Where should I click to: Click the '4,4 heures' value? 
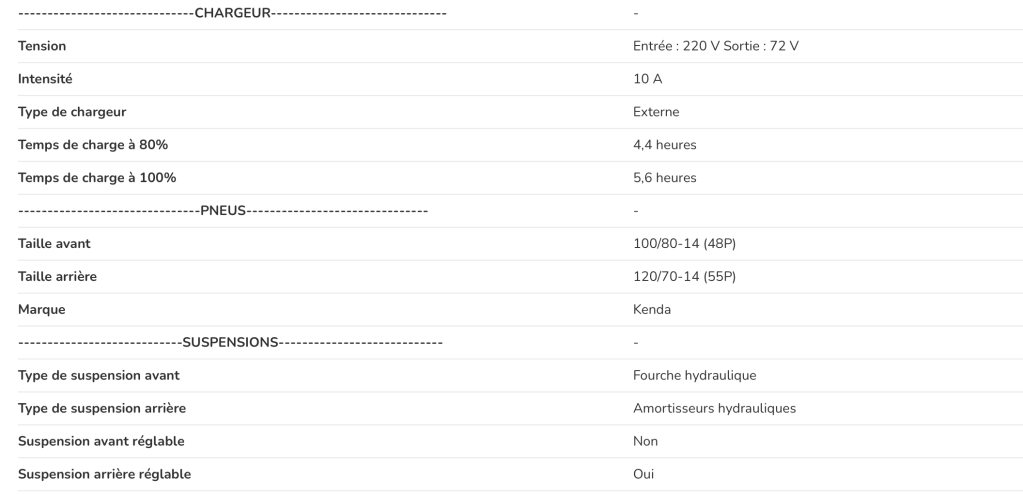(x=664, y=145)
